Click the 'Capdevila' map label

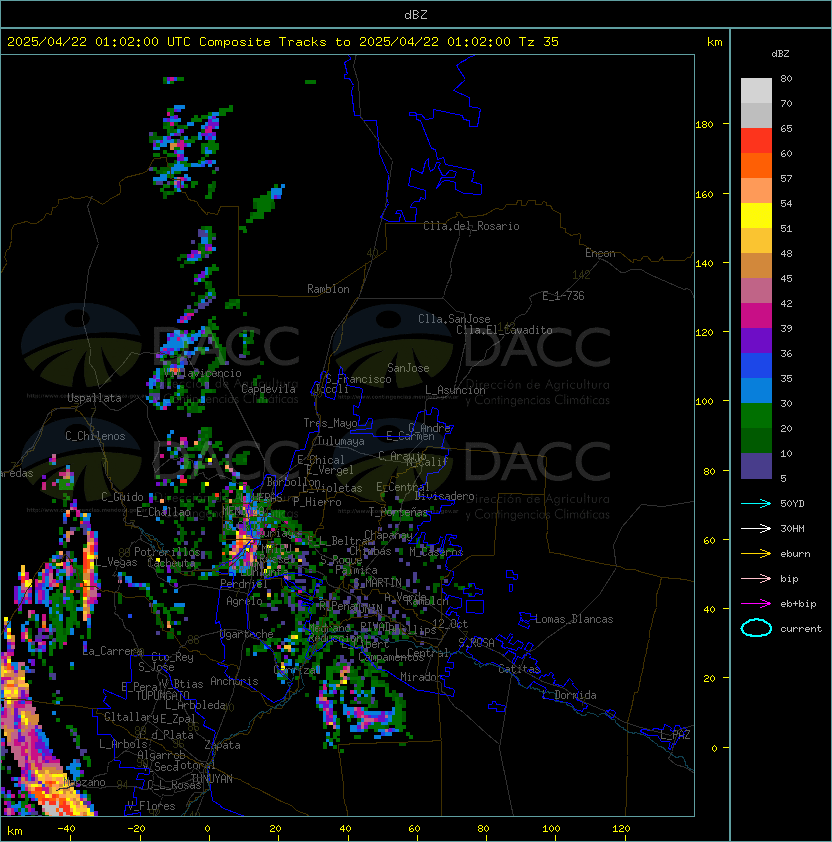click(268, 389)
